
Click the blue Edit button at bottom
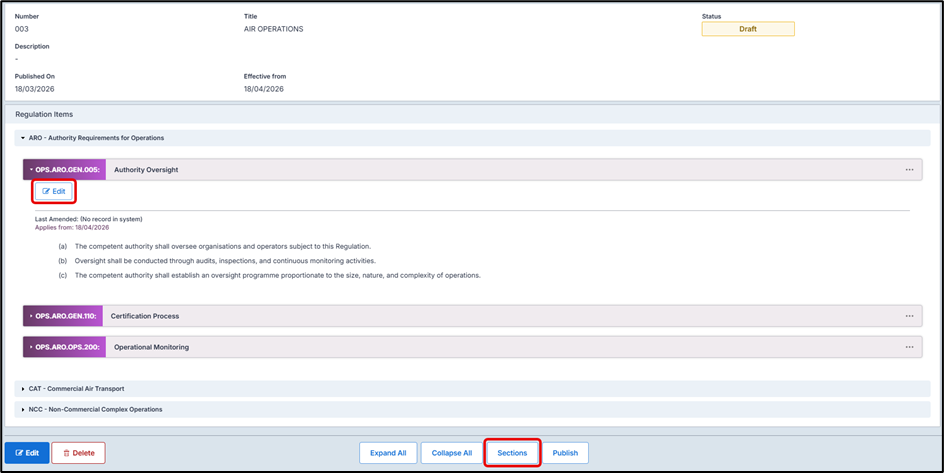click(27, 453)
